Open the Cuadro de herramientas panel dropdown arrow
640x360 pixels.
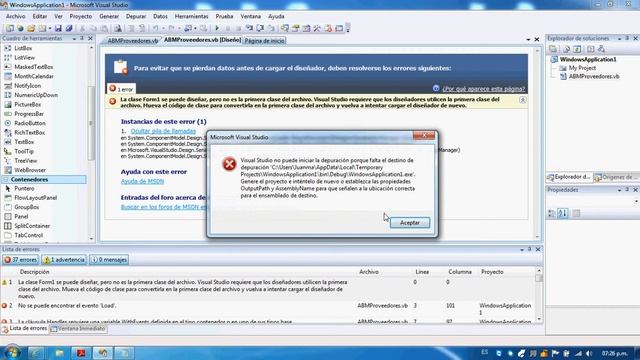[x=74, y=39]
